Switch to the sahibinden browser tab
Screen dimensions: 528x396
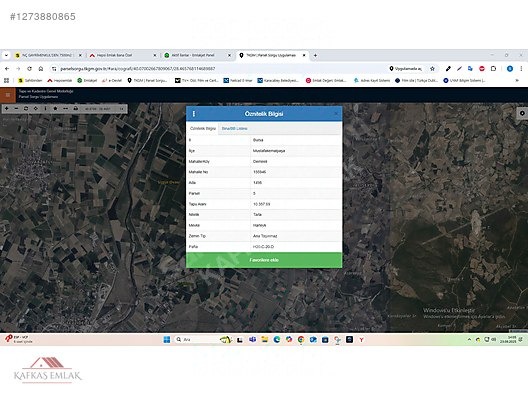[48, 55]
